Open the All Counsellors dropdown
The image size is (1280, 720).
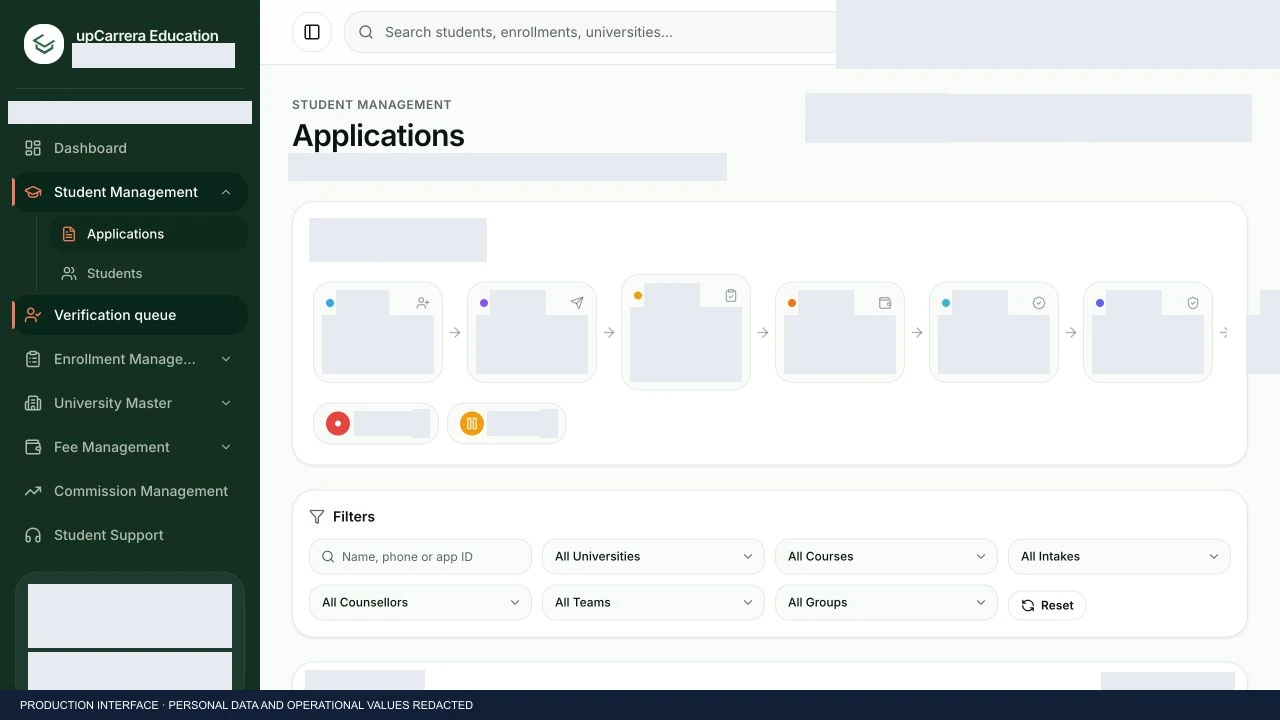point(420,603)
